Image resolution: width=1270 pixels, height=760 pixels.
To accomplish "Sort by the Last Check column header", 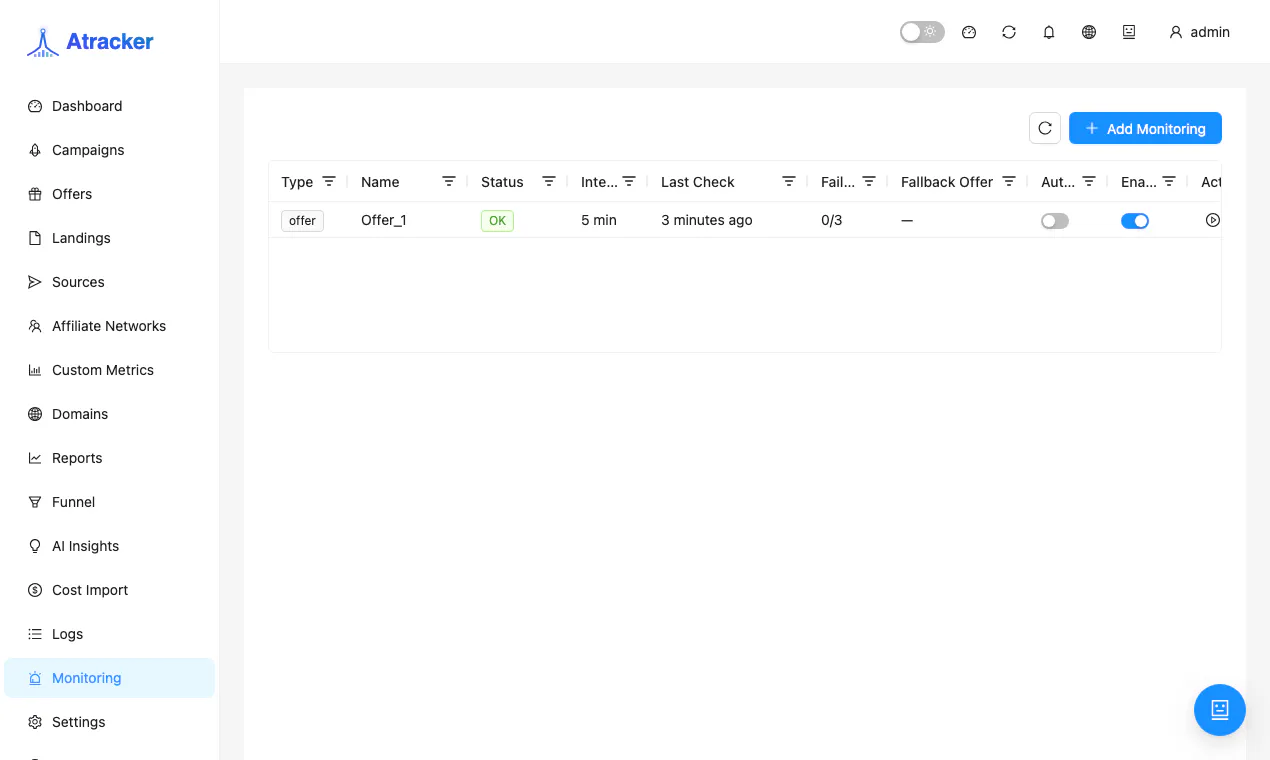I will pyautogui.click(x=698, y=182).
